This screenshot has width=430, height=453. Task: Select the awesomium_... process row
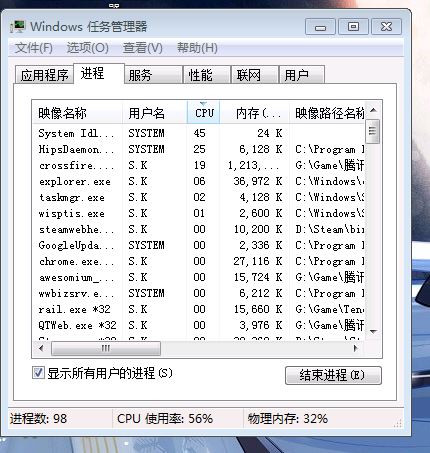pyautogui.click(x=198, y=277)
